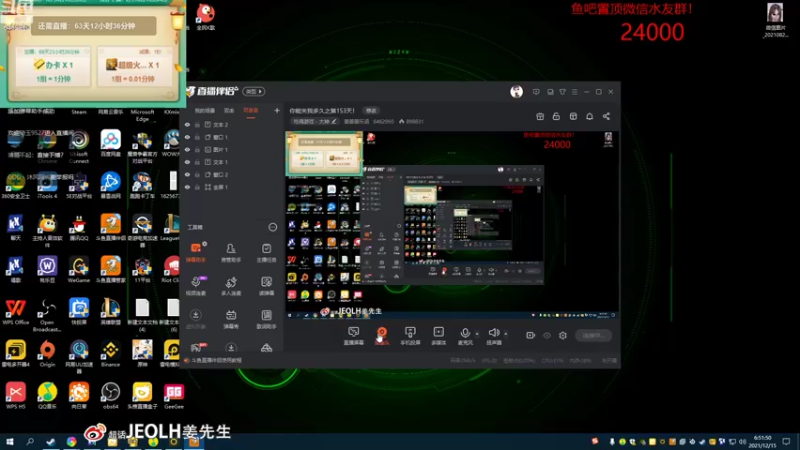Open the WPS Office desktop shortcut

15,312
